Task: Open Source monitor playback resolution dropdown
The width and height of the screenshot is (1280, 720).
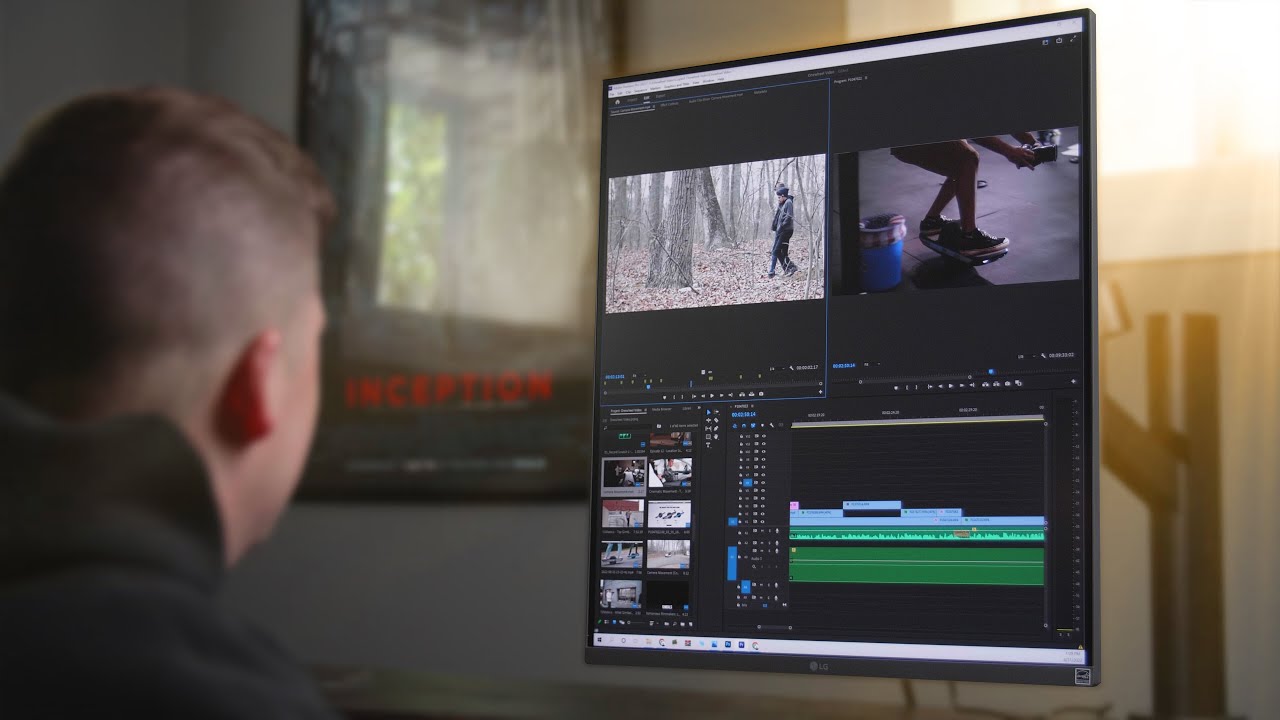Action: pos(776,368)
